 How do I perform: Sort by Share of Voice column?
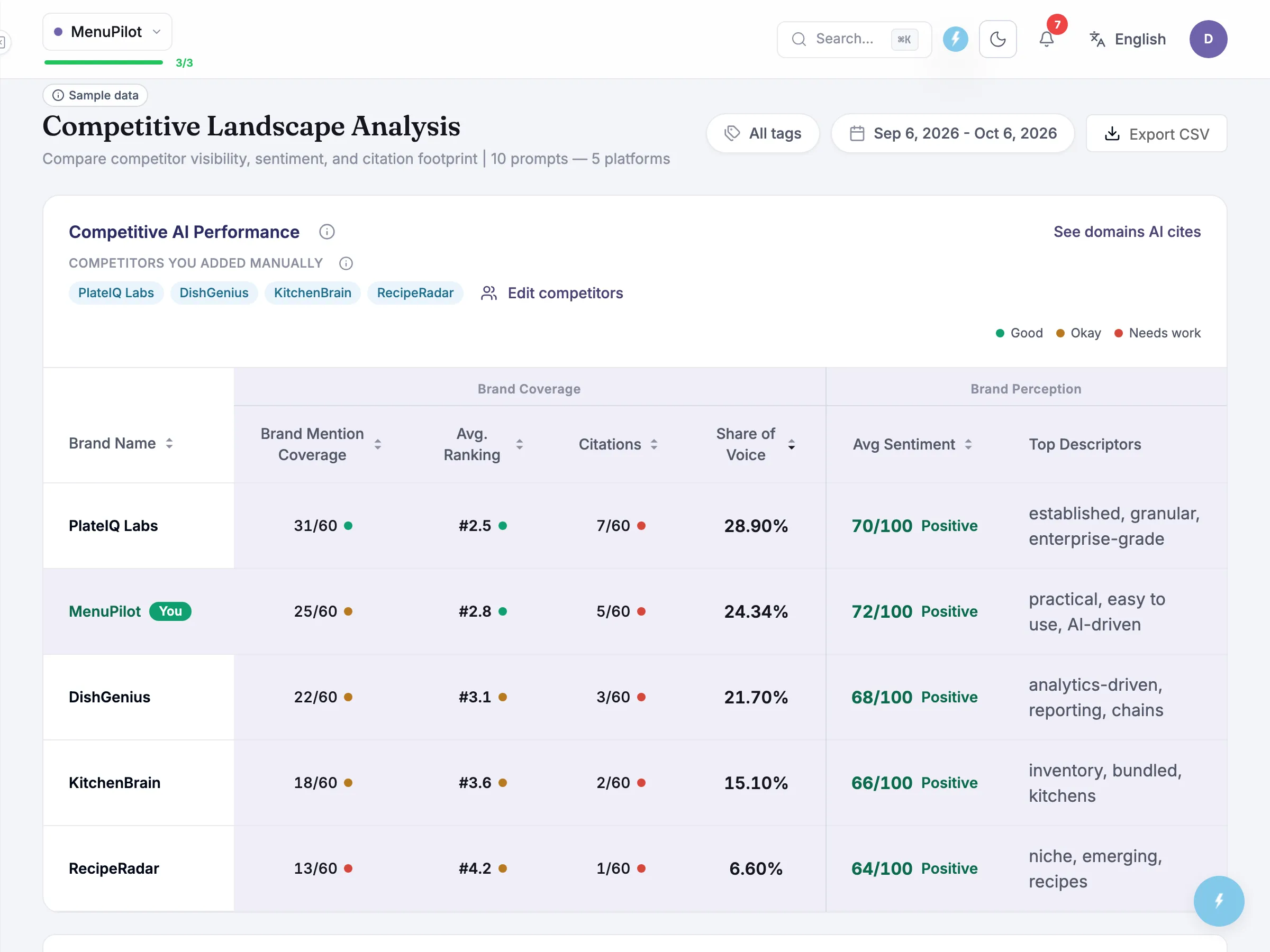point(755,444)
